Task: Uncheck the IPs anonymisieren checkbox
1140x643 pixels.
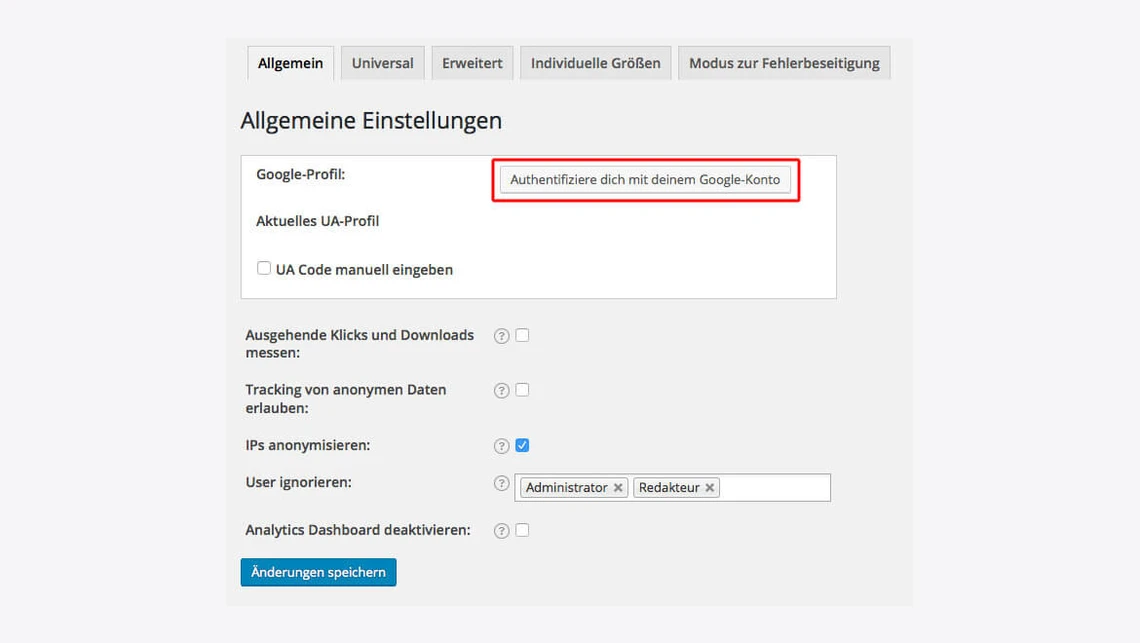Action: pyautogui.click(x=522, y=445)
